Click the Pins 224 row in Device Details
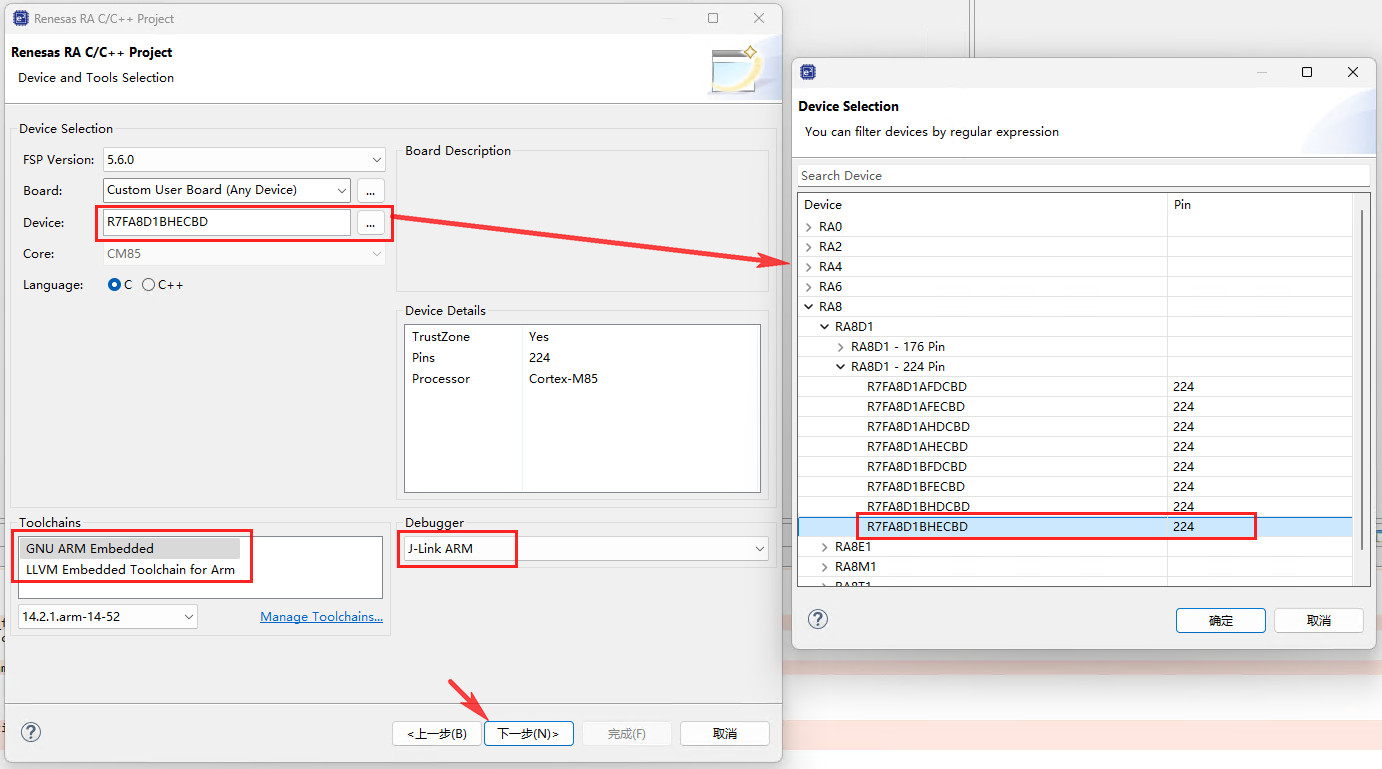Viewport: 1382px width, 769px height. coord(582,358)
